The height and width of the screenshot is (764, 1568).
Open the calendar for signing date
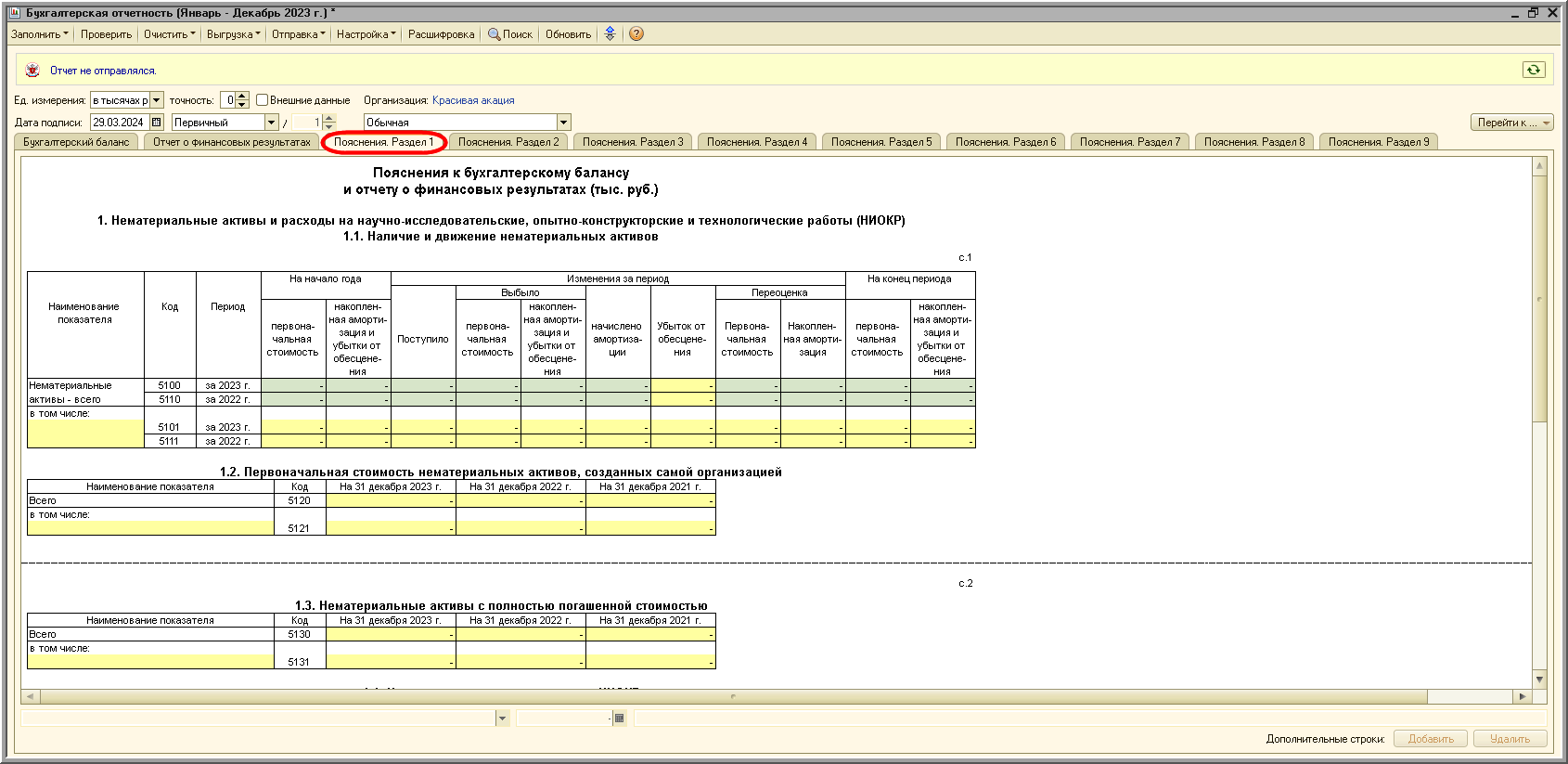157,123
